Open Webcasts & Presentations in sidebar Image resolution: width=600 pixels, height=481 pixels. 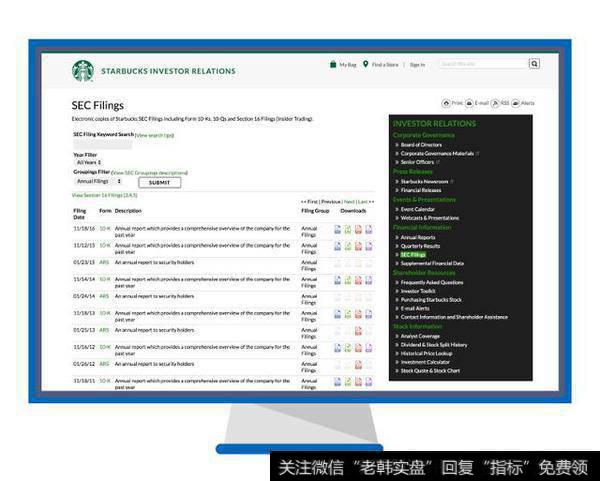point(429,218)
